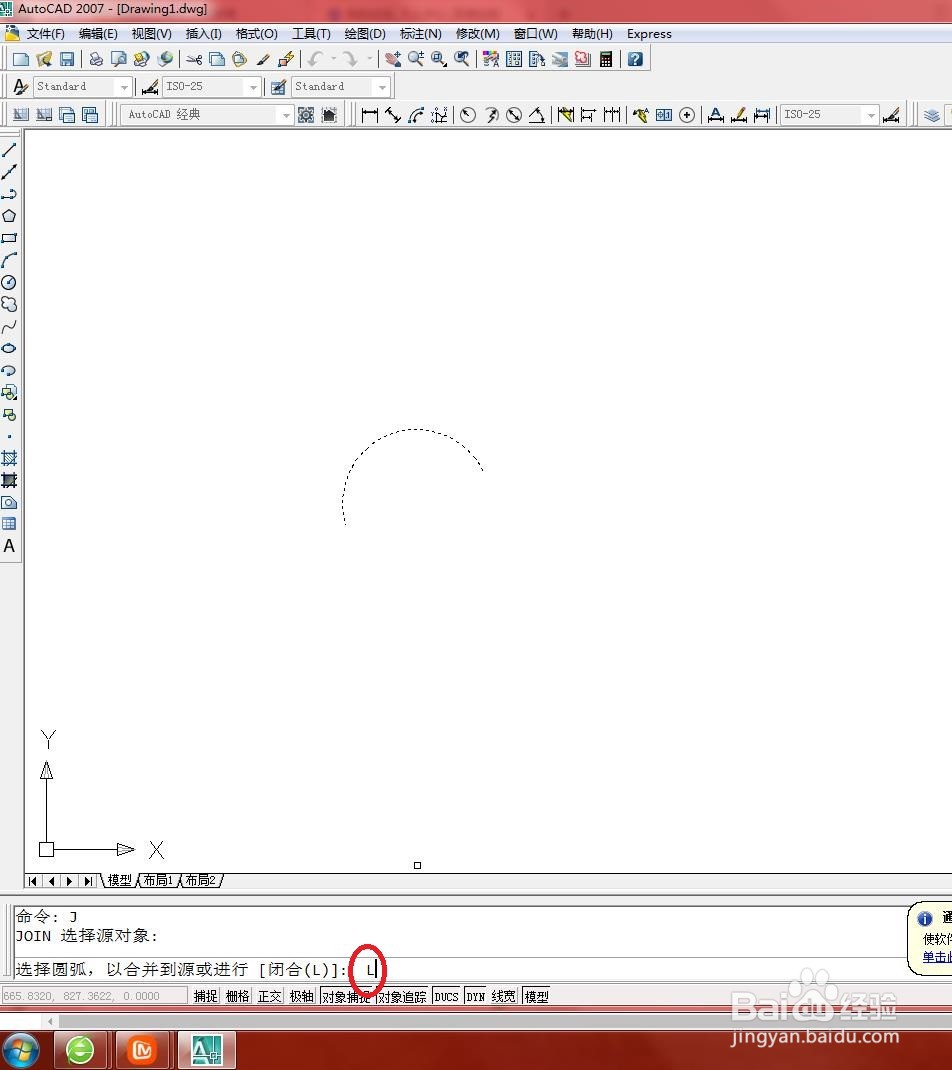Screen dimensions: 952x1070
Task: Select the Polygon draw tool
Action: click(x=9, y=216)
